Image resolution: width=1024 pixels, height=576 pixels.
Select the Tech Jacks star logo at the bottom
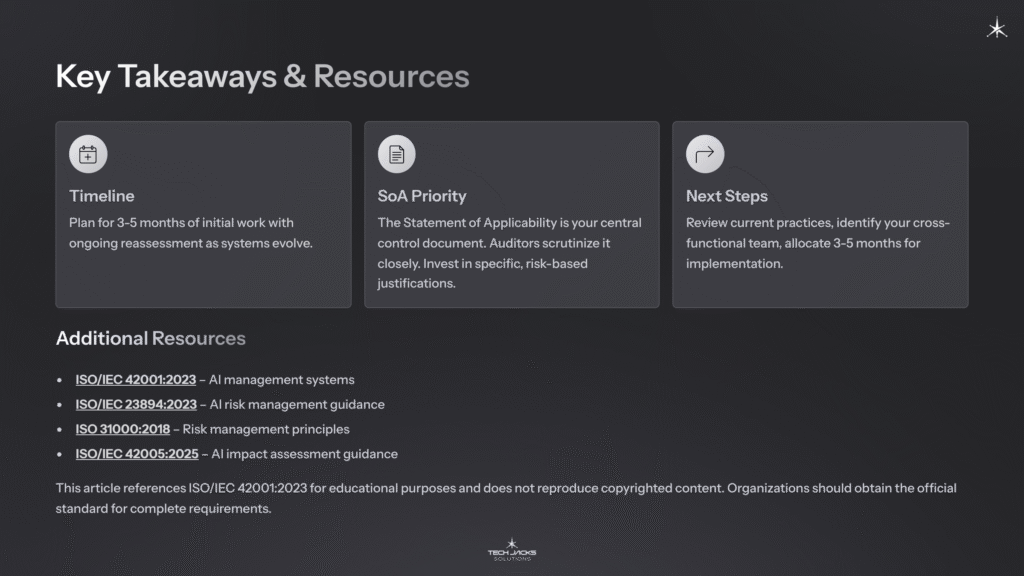point(511,544)
